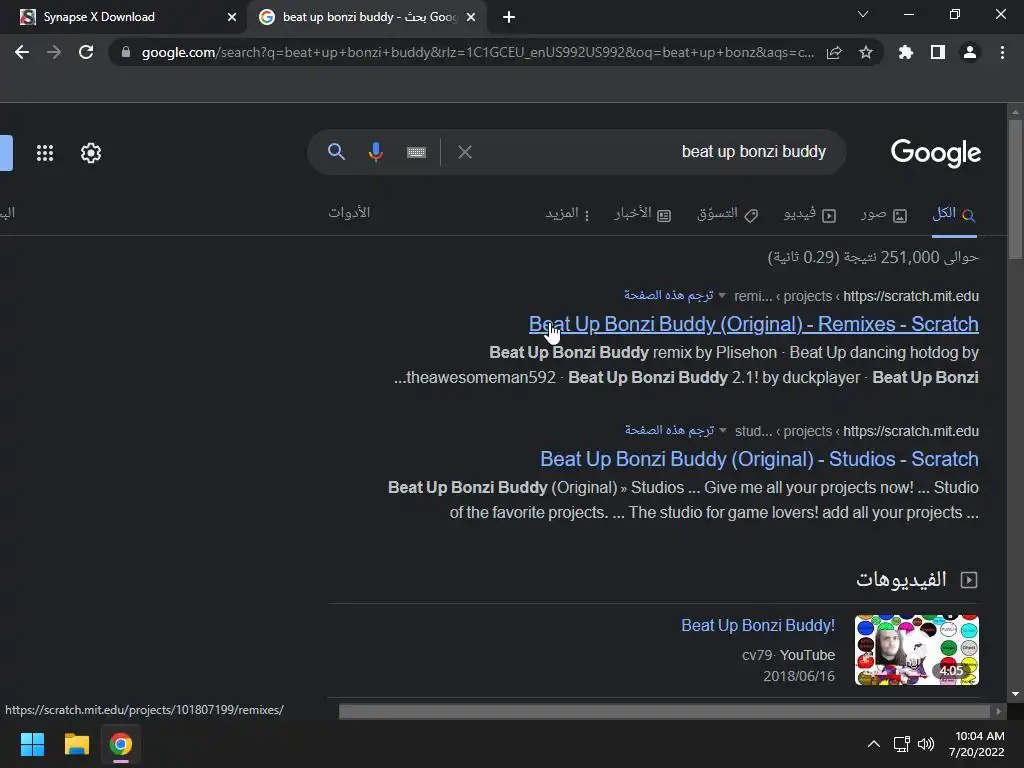Select the All (الكل) results tab
Viewport: 1024px width, 768px height.
(954, 214)
